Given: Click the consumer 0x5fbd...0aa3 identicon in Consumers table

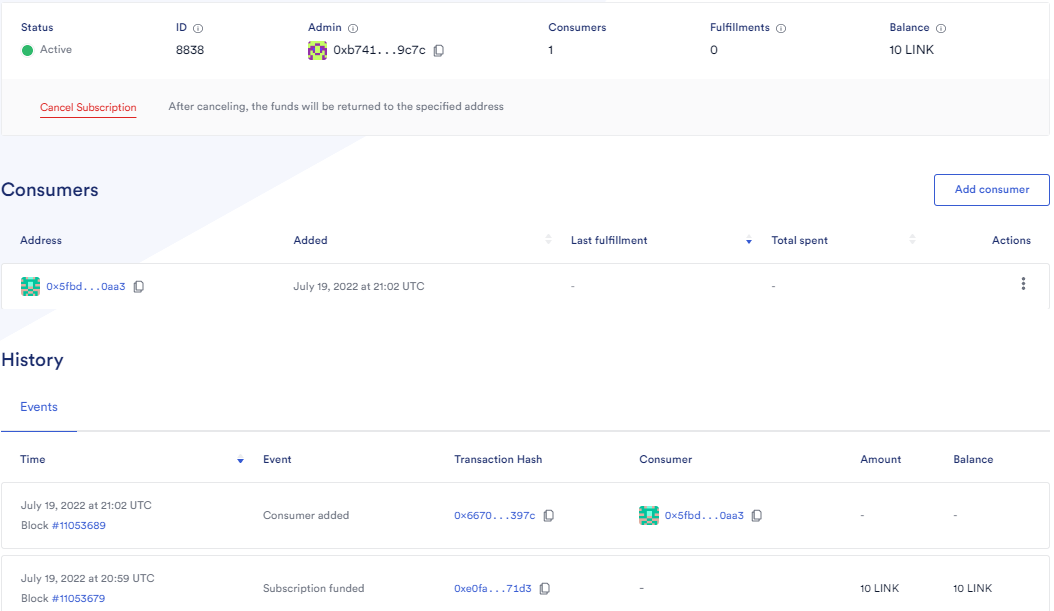Looking at the screenshot, I should (30, 286).
